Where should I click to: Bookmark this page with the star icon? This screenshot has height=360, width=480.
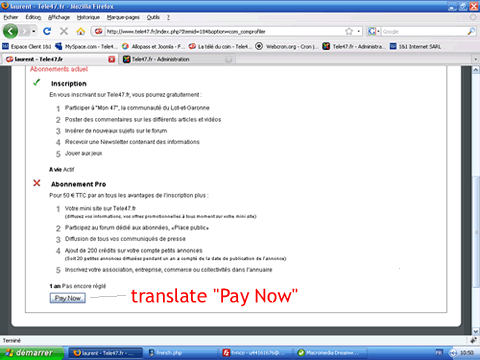[349, 31]
